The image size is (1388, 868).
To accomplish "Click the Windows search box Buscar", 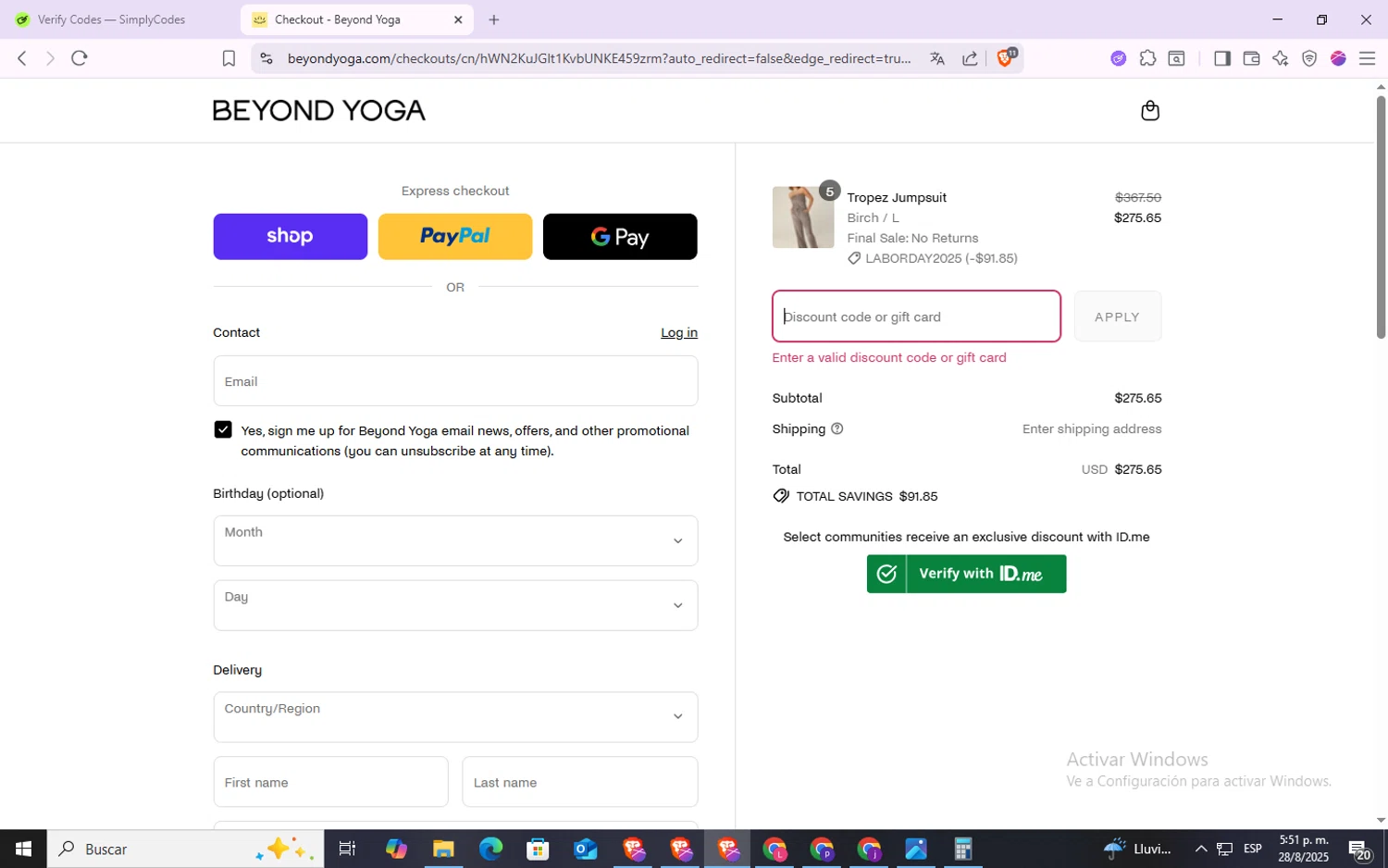I will click(185, 849).
